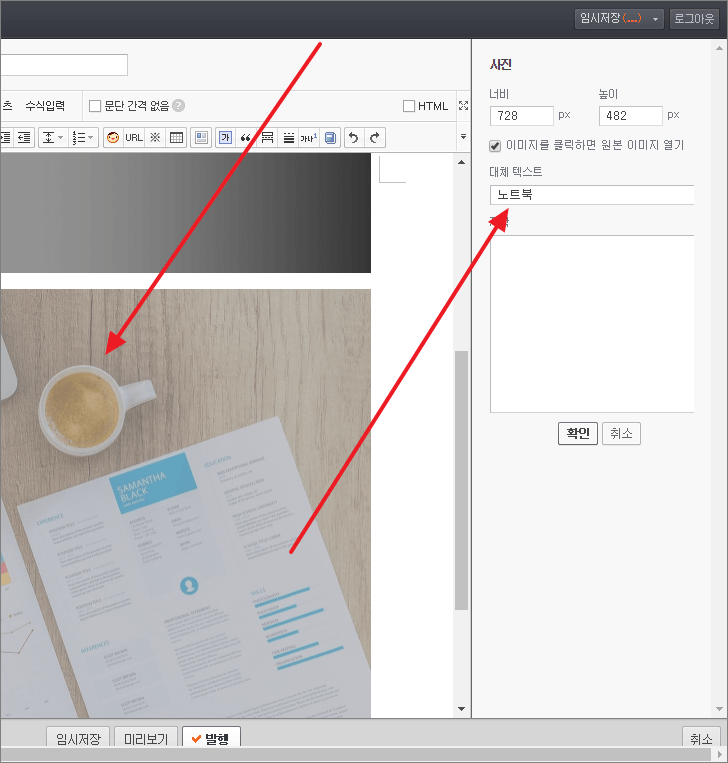
Task: Open the numbered list style dropdown
Action: (x=83, y=138)
